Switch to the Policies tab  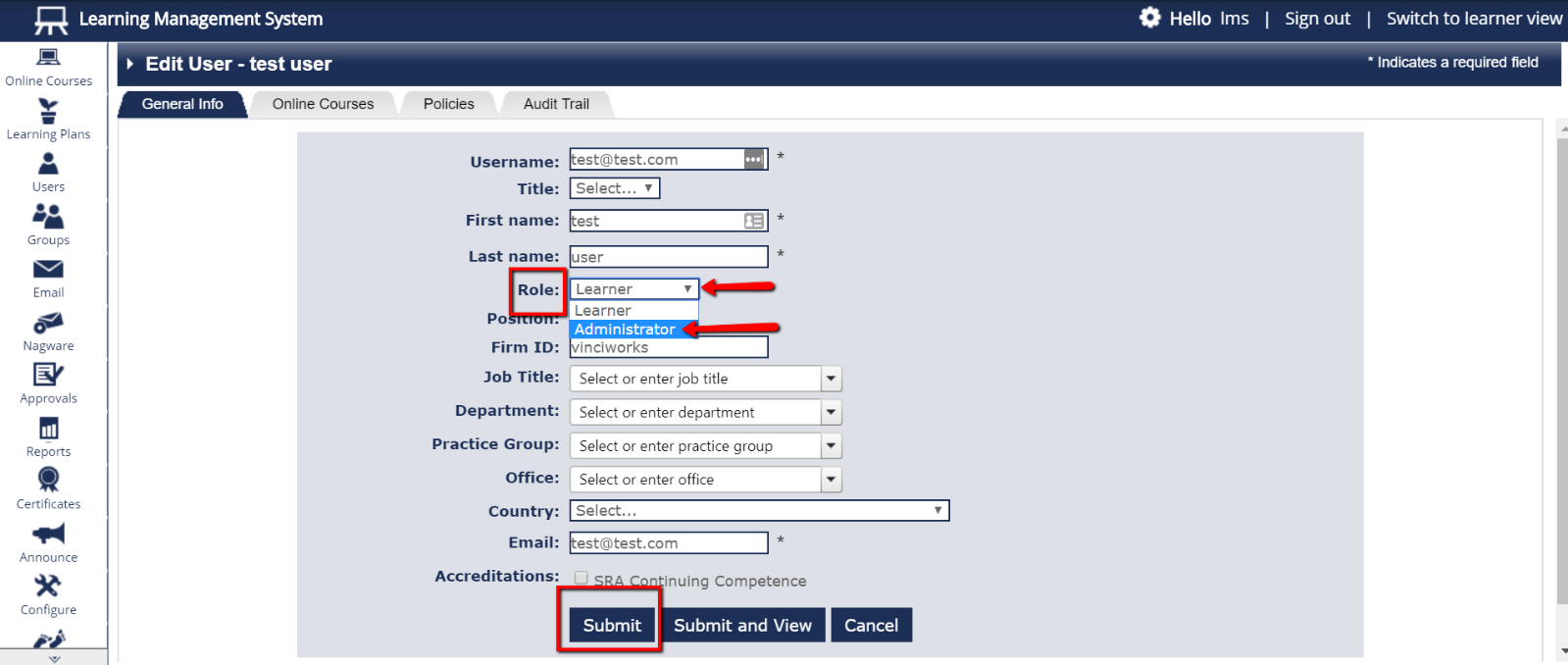448,104
